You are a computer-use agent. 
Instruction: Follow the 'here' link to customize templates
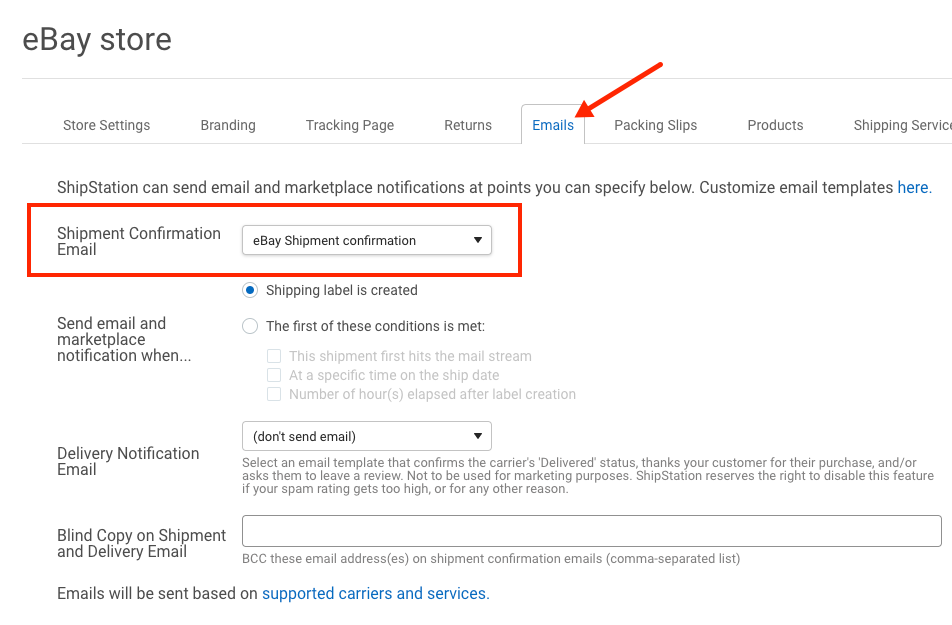coord(914,187)
